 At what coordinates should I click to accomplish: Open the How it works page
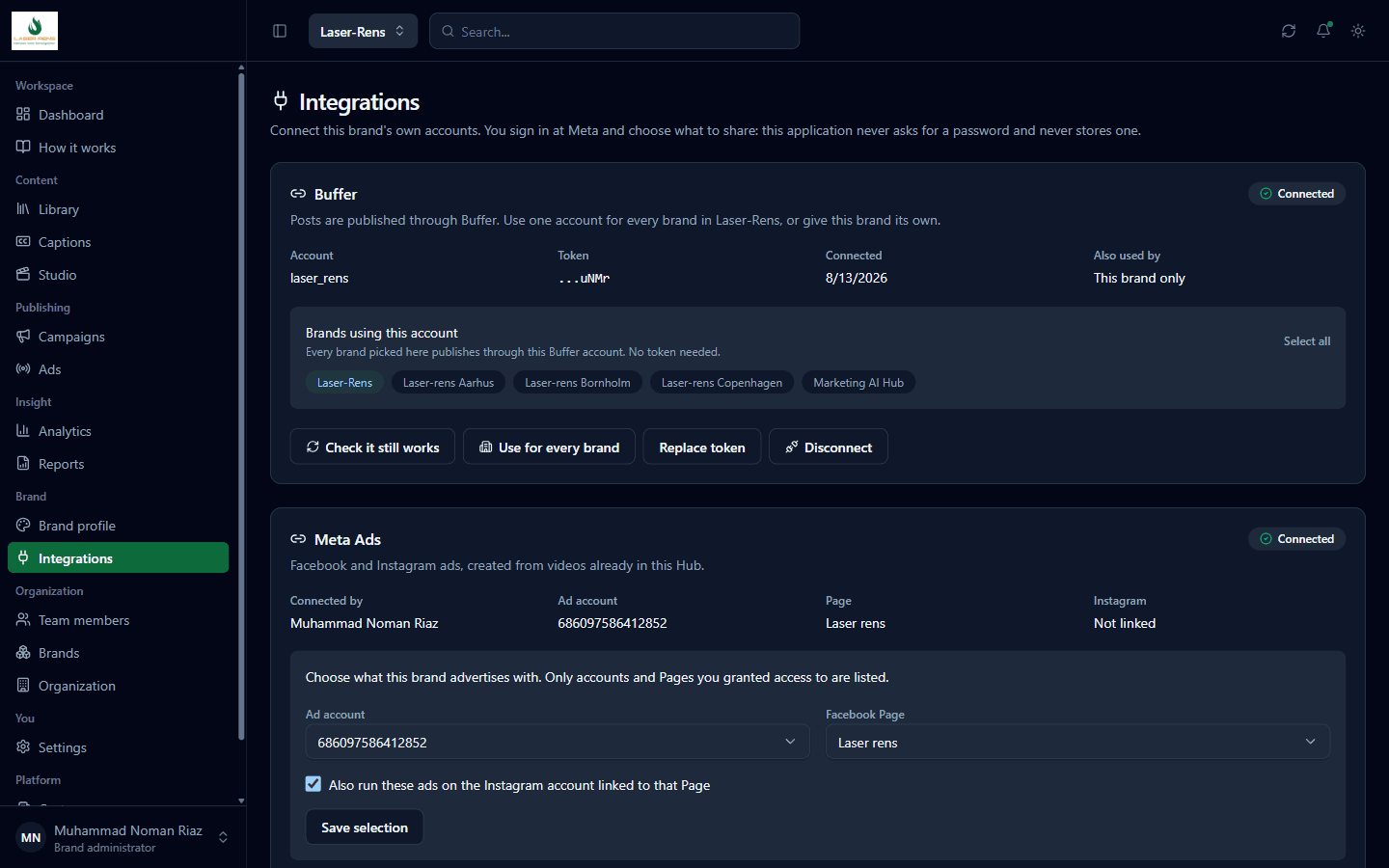point(118,148)
